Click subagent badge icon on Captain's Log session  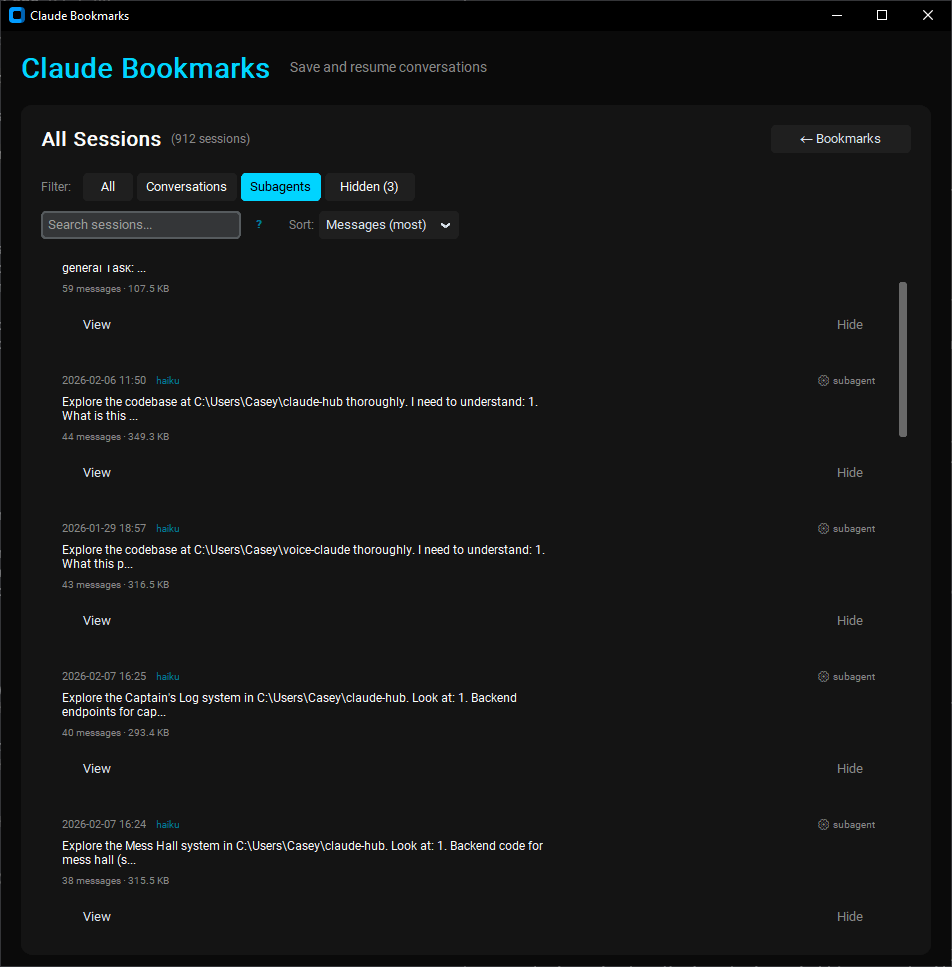point(824,677)
